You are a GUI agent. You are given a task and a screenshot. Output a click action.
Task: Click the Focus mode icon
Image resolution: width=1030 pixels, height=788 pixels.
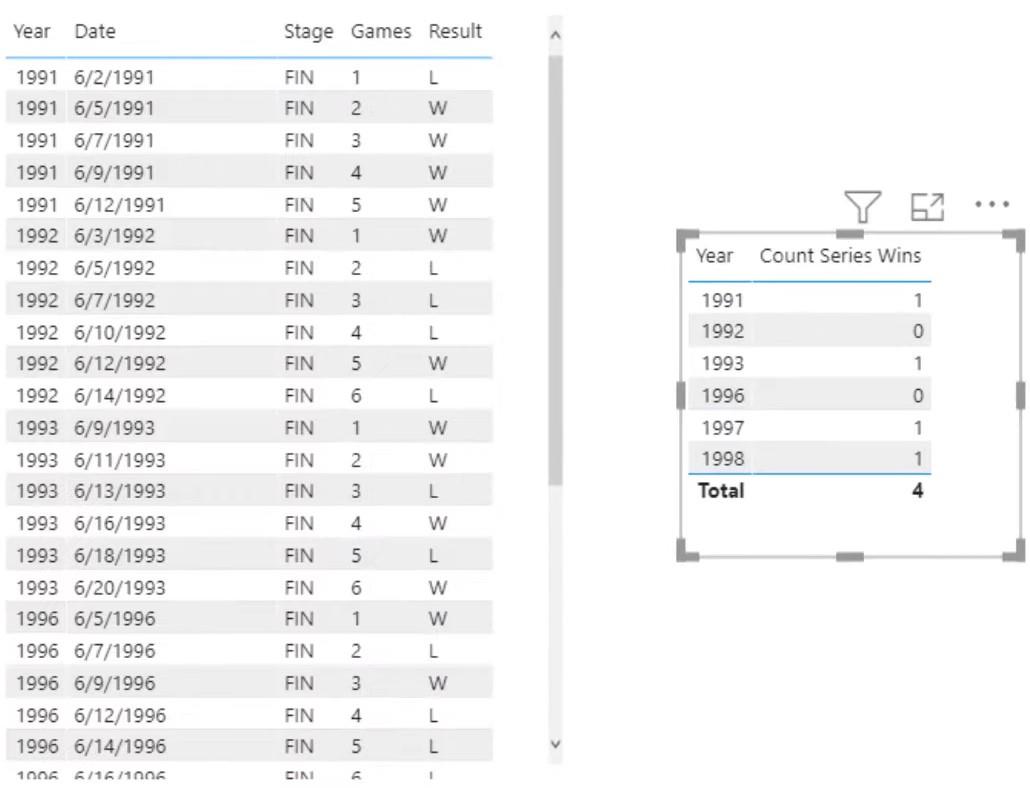[928, 208]
